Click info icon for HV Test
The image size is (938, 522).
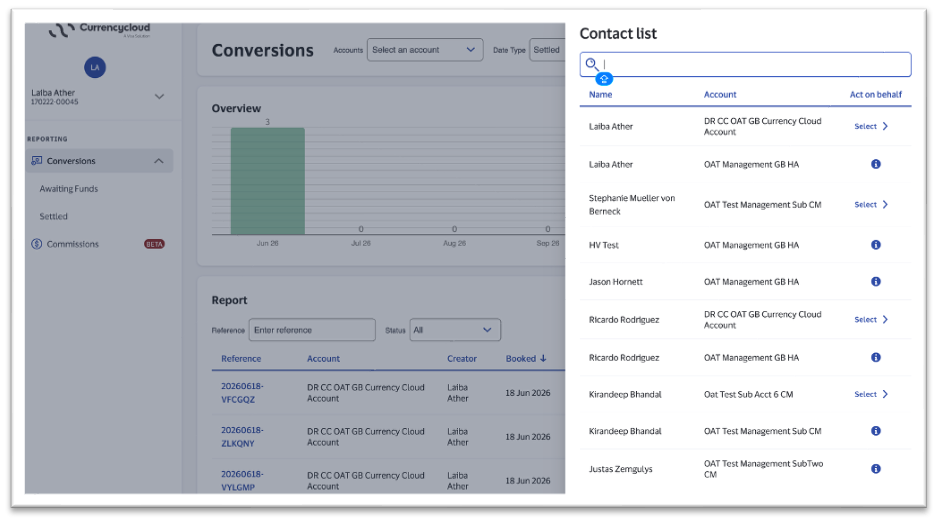(x=875, y=245)
